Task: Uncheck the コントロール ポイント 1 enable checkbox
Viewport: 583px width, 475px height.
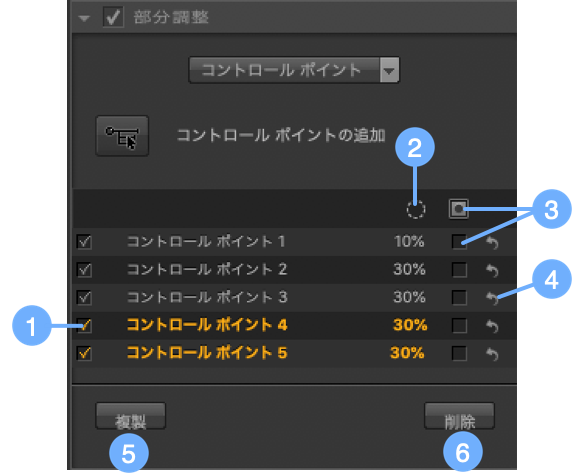Action: (x=84, y=242)
